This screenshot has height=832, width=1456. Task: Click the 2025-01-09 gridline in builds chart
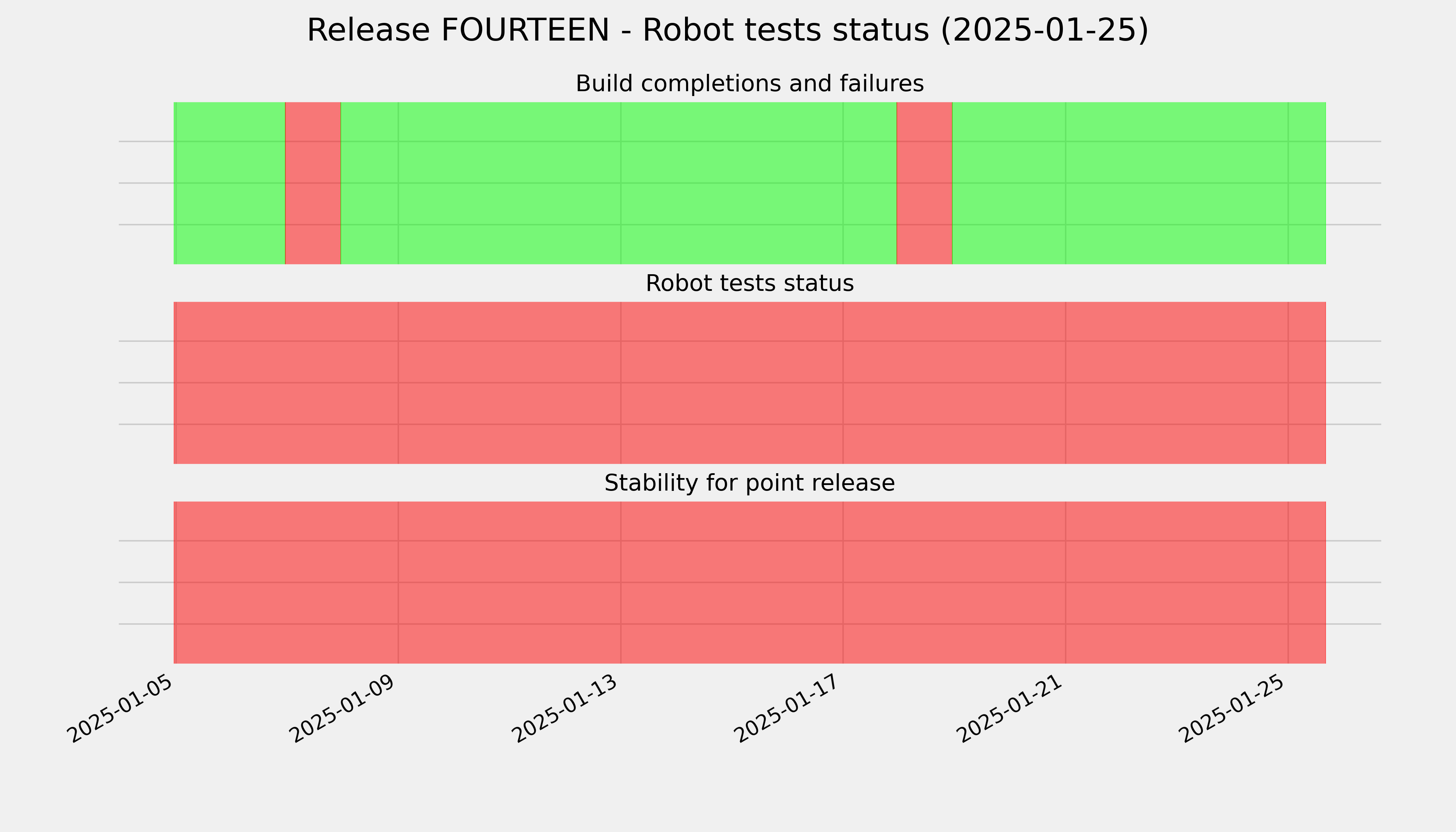coord(398,183)
